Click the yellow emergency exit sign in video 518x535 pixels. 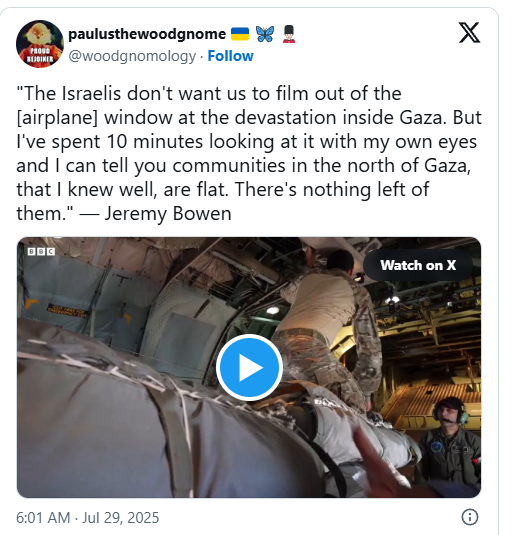[67, 311]
